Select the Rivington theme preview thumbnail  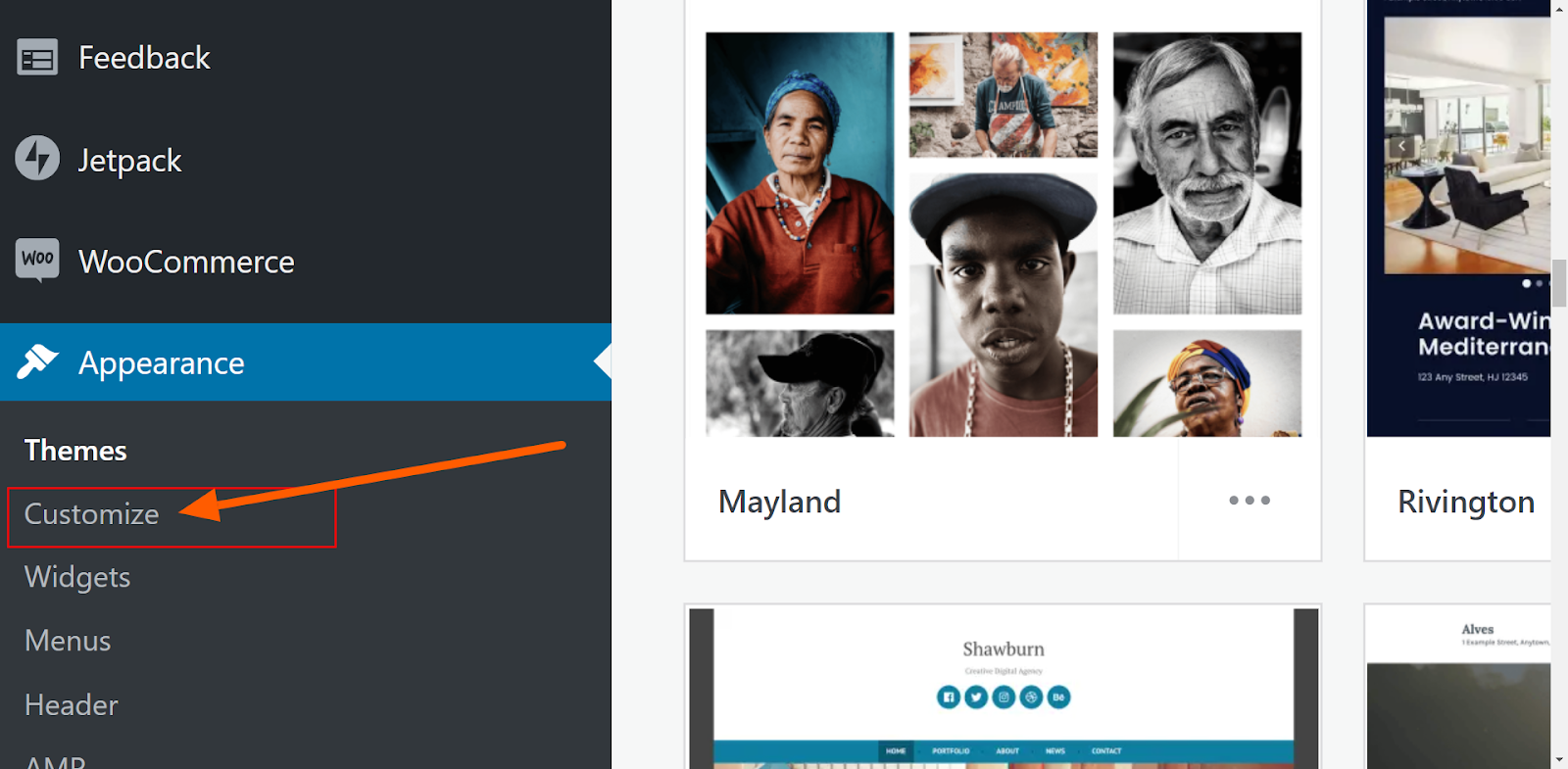tap(1458, 218)
